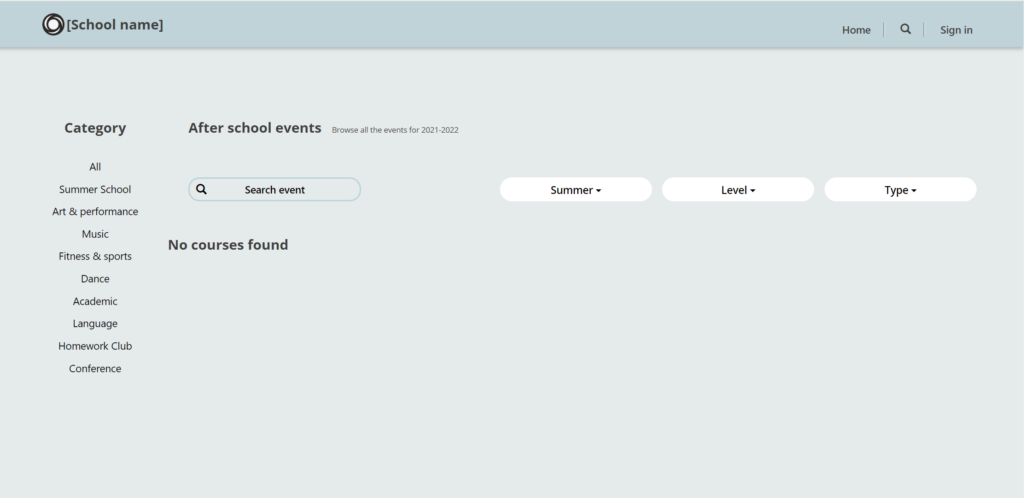Choose the Conference category
This screenshot has width=1024, height=498.
point(95,369)
